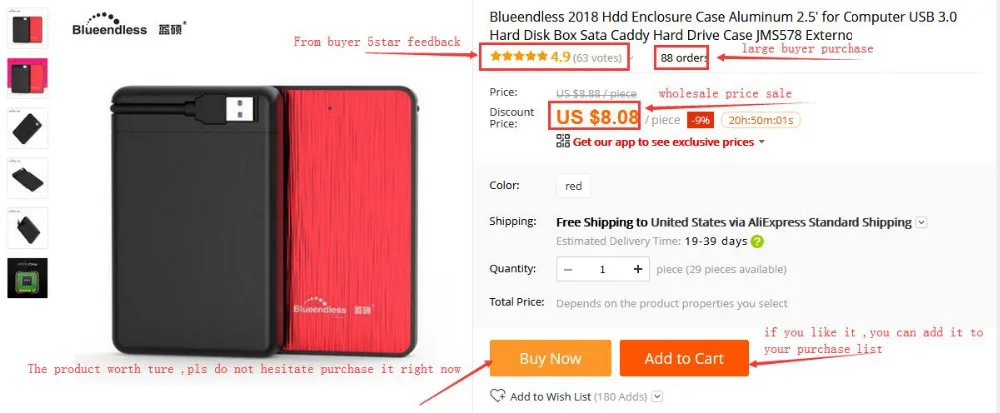The height and width of the screenshot is (413, 1000).
Task: Select the pink background product thumbnail
Action: tap(27, 78)
